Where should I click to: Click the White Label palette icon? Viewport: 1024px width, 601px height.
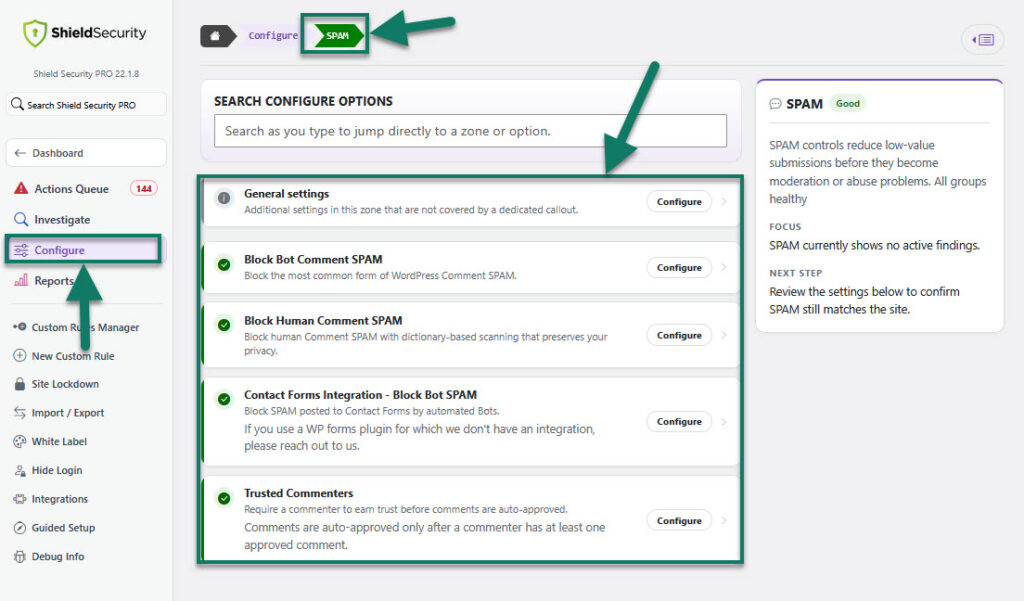20,441
